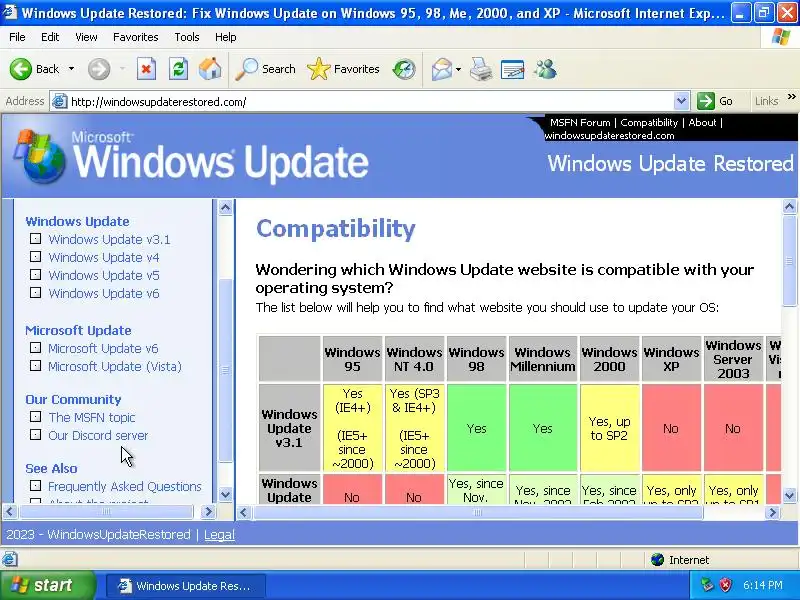Image resolution: width=800 pixels, height=600 pixels.
Task: Click the Windows Millennium column header
Action: click(543, 359)
